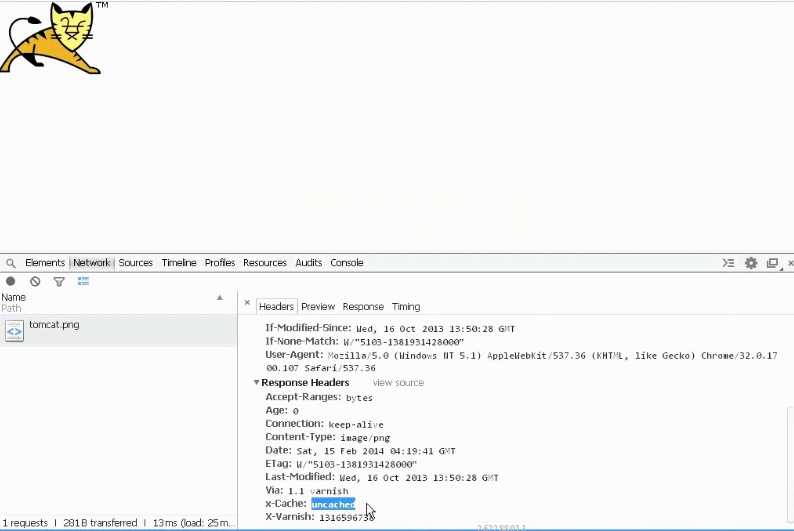Screen dimensions: 794x531
Task: Click the tomcat.png file type icon
Action: point(14,331)
